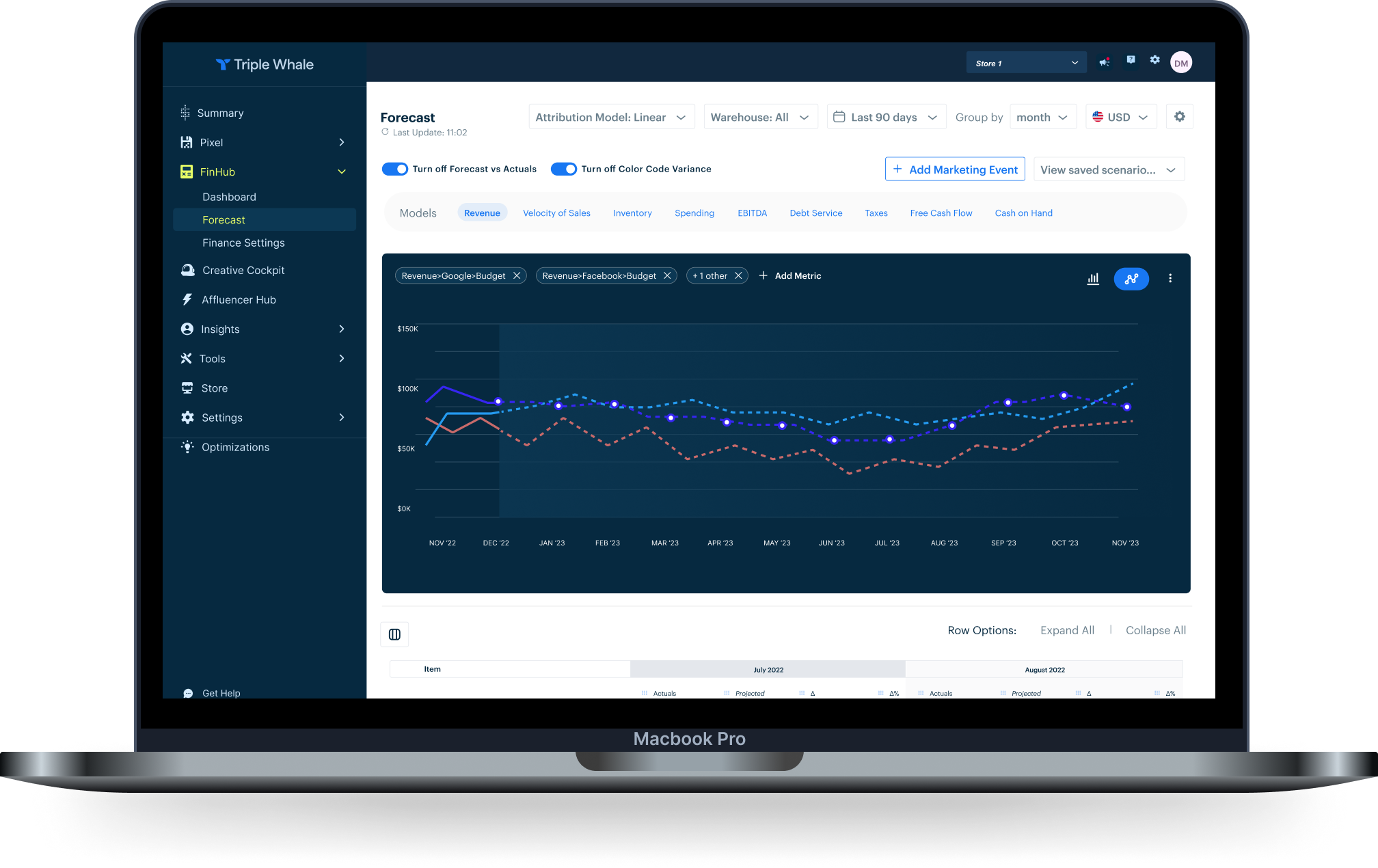1378x868 pixels.
Task: Click the October '23 purple data point
Action: point(1064,395)
